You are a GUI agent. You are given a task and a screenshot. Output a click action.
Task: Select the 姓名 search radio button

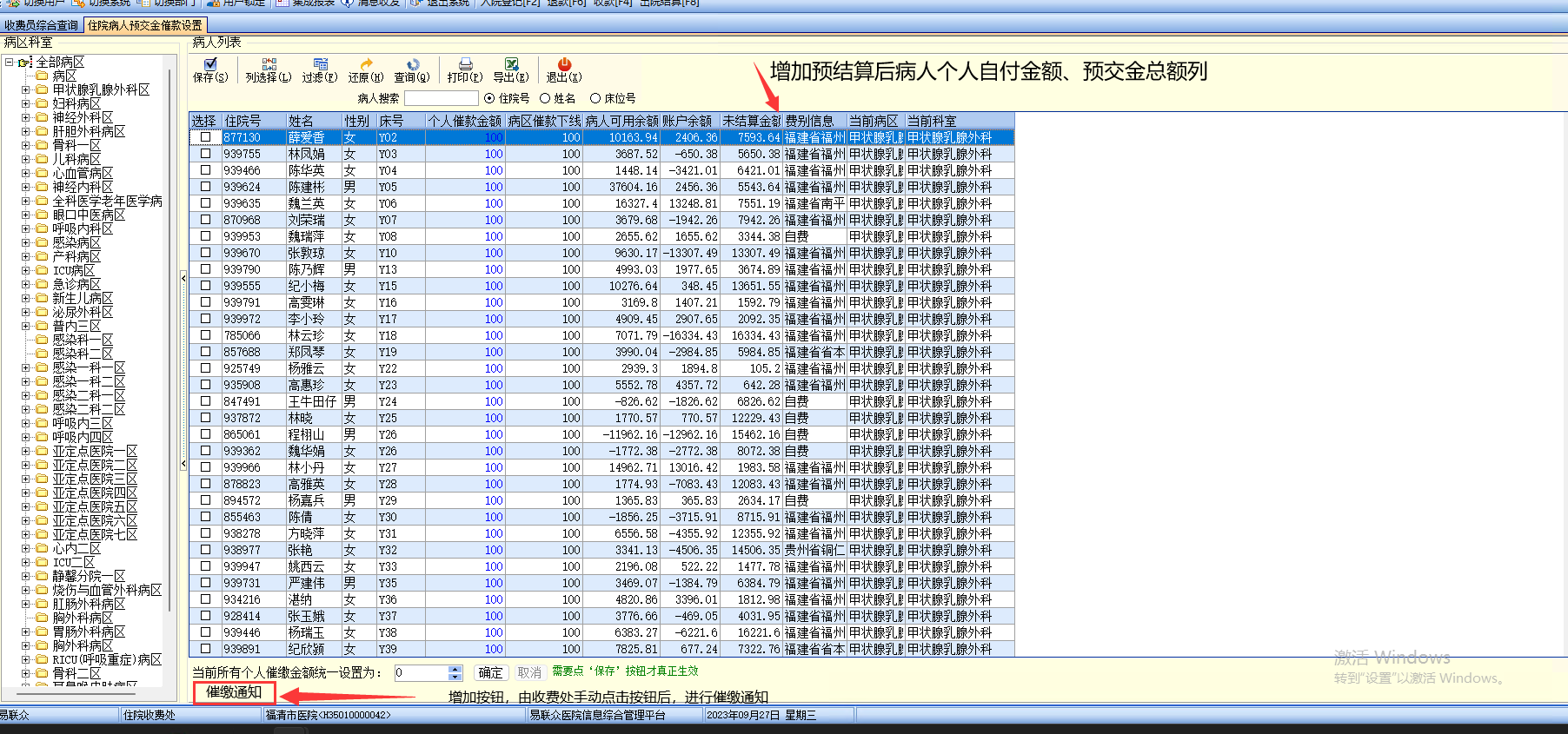545,99
